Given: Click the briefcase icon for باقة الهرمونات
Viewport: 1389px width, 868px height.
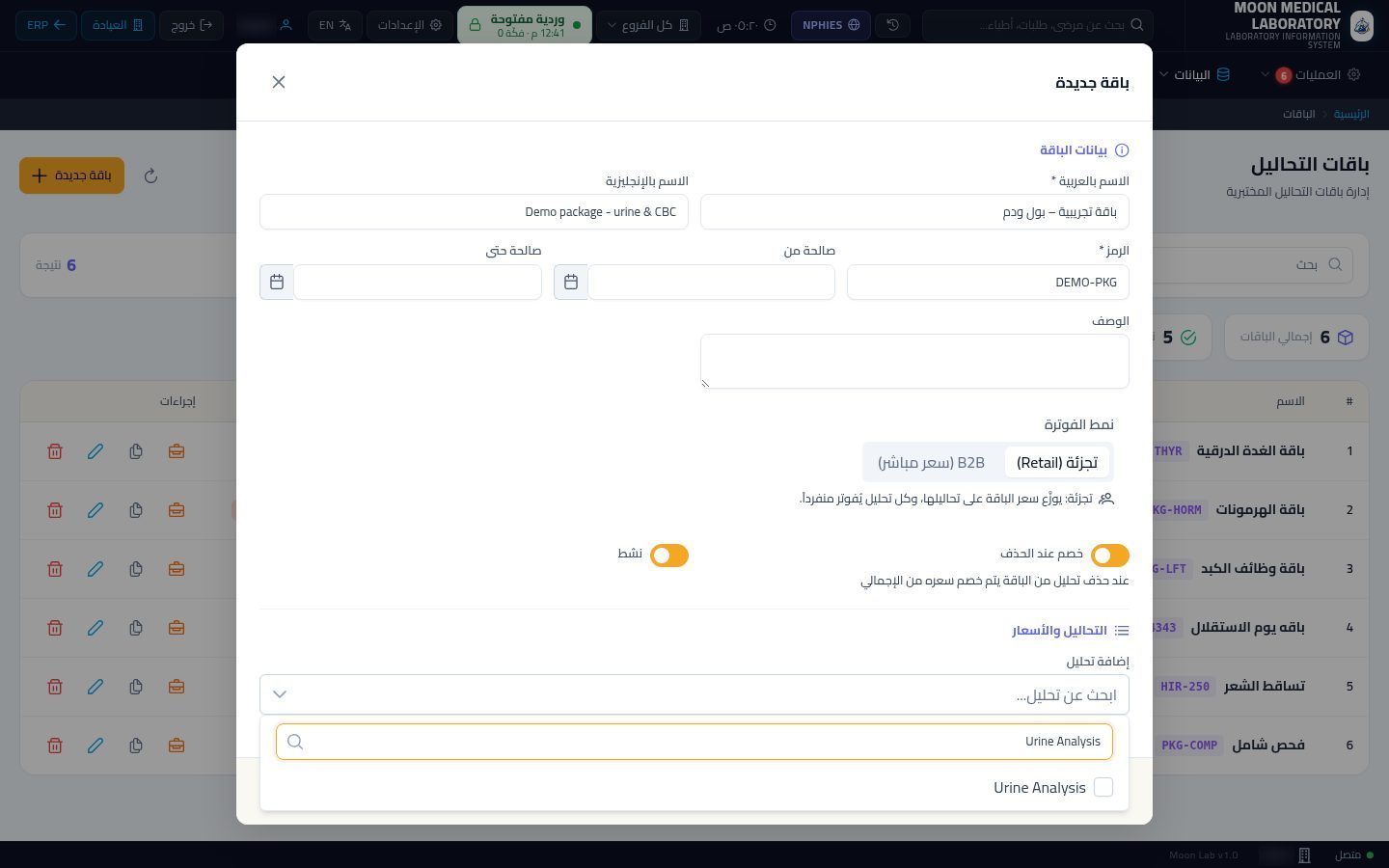Looking at the screenshot, I should (177, 510).
